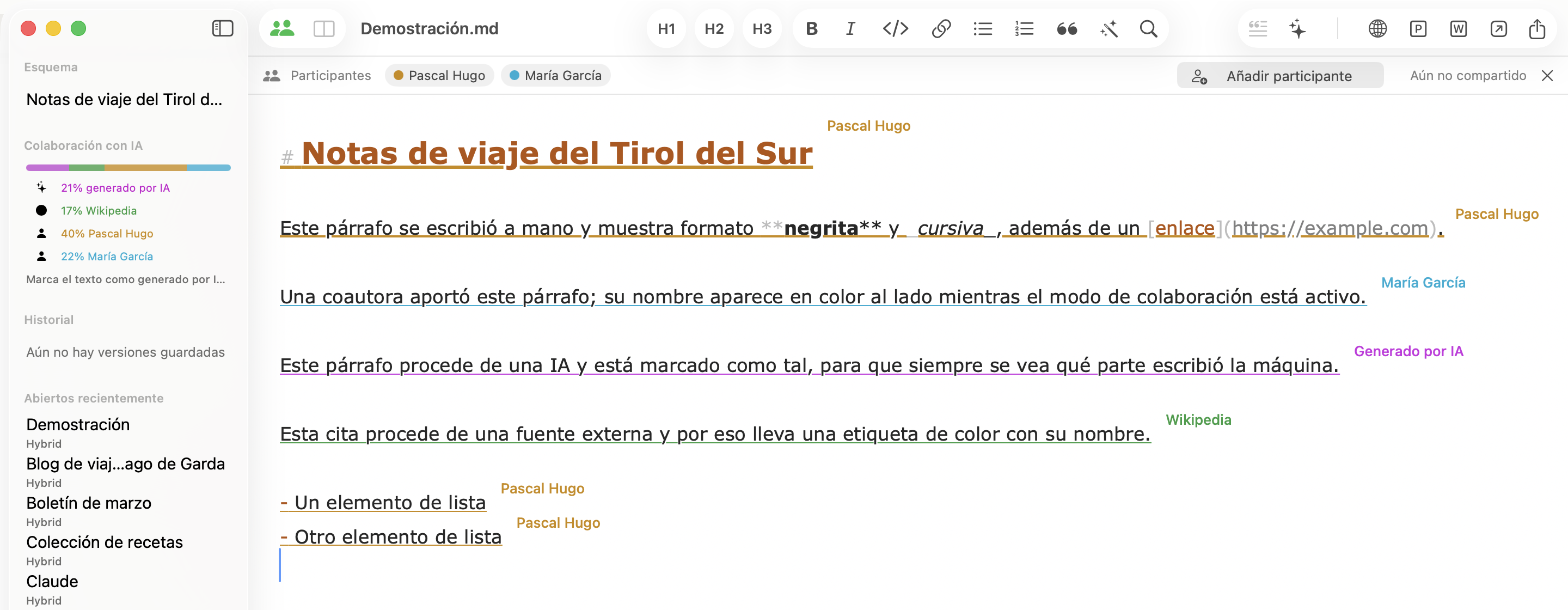The image size is (1568, 610).
Task: Toggle collaboration mode people icon
Action: 282,28
